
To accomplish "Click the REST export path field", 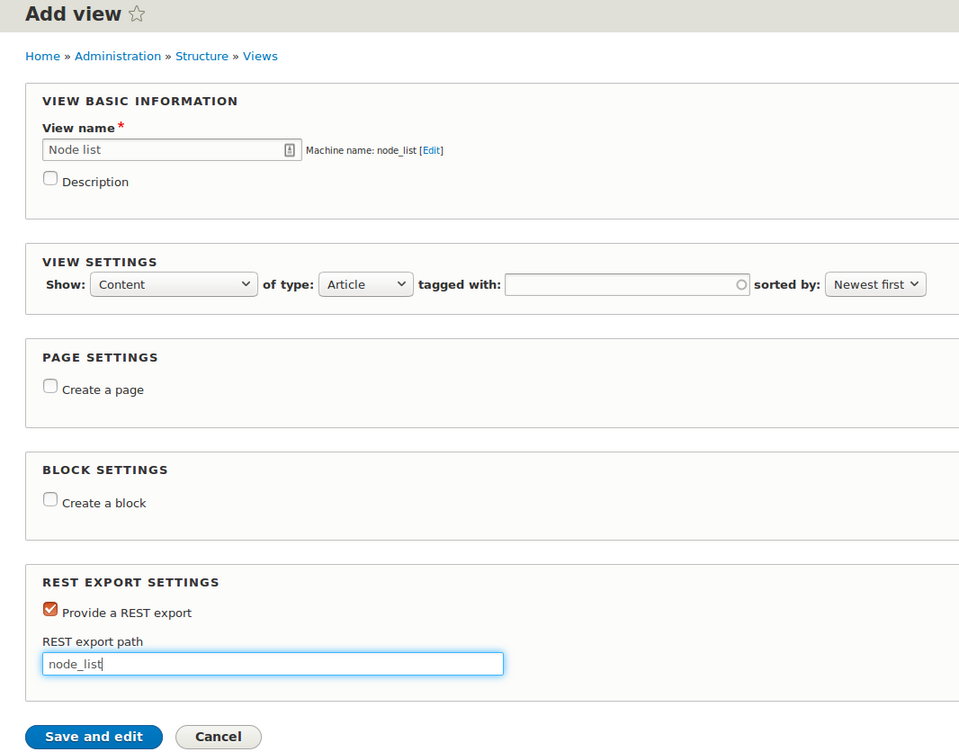I will (x=272, y=663).
